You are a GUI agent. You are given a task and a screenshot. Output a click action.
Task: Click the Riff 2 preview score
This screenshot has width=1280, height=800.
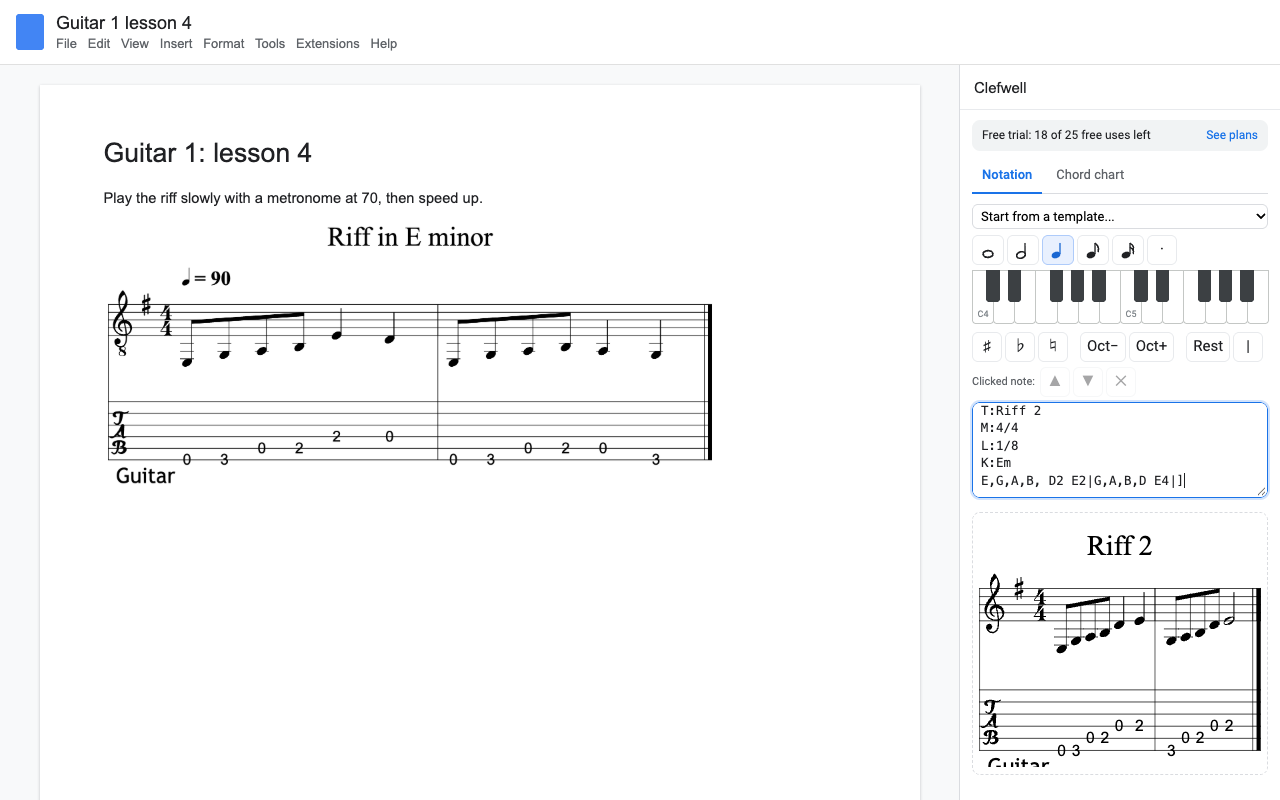[1120, 643]
